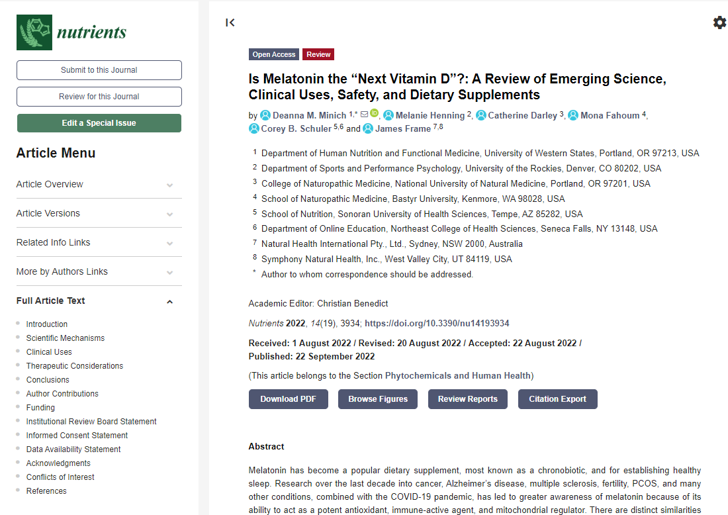Click the profile icon beside James Frame

368,129
